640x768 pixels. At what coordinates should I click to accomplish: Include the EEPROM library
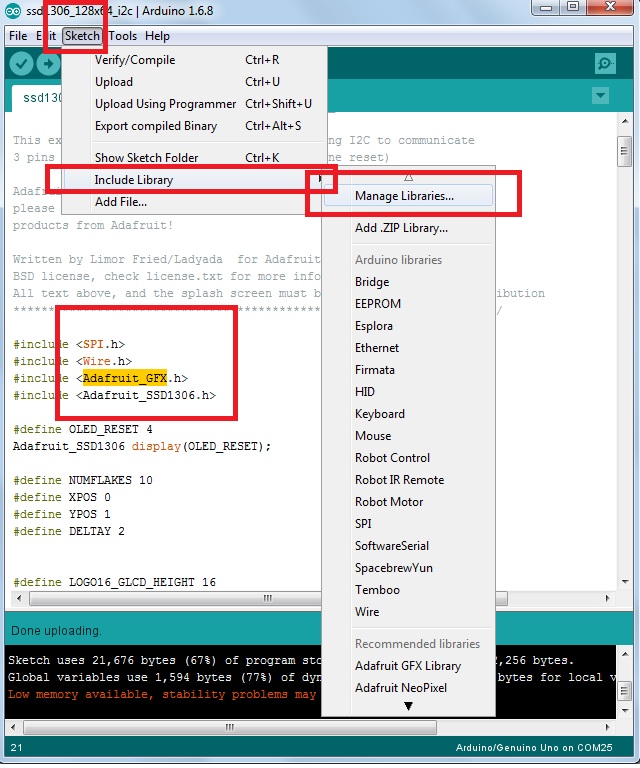pyautogui.click(x=408, y=304)
